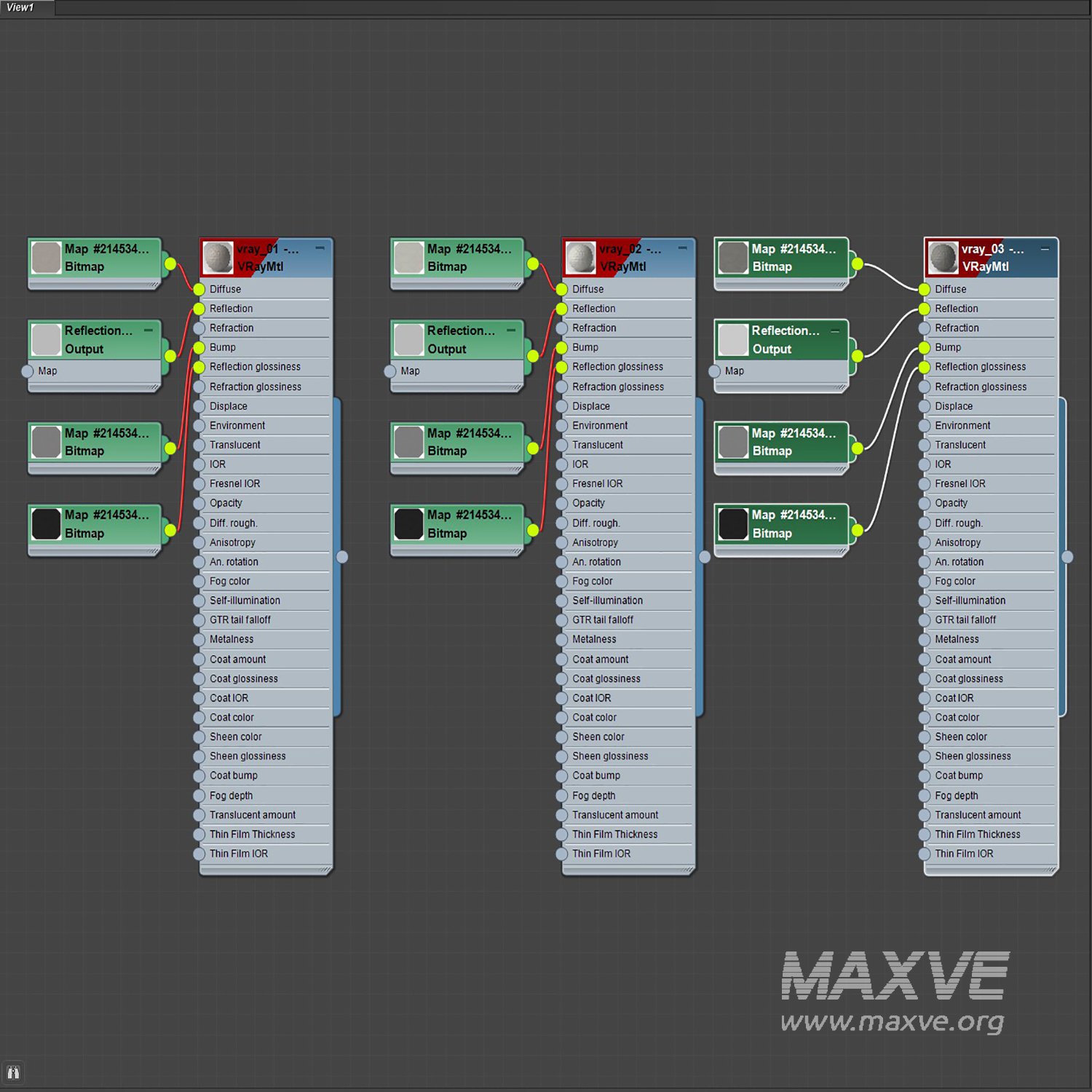This screenshot has width=1092, height=1092.
Task: Click the vray_03 material sphere preview
Action: (x=943, y=258)
